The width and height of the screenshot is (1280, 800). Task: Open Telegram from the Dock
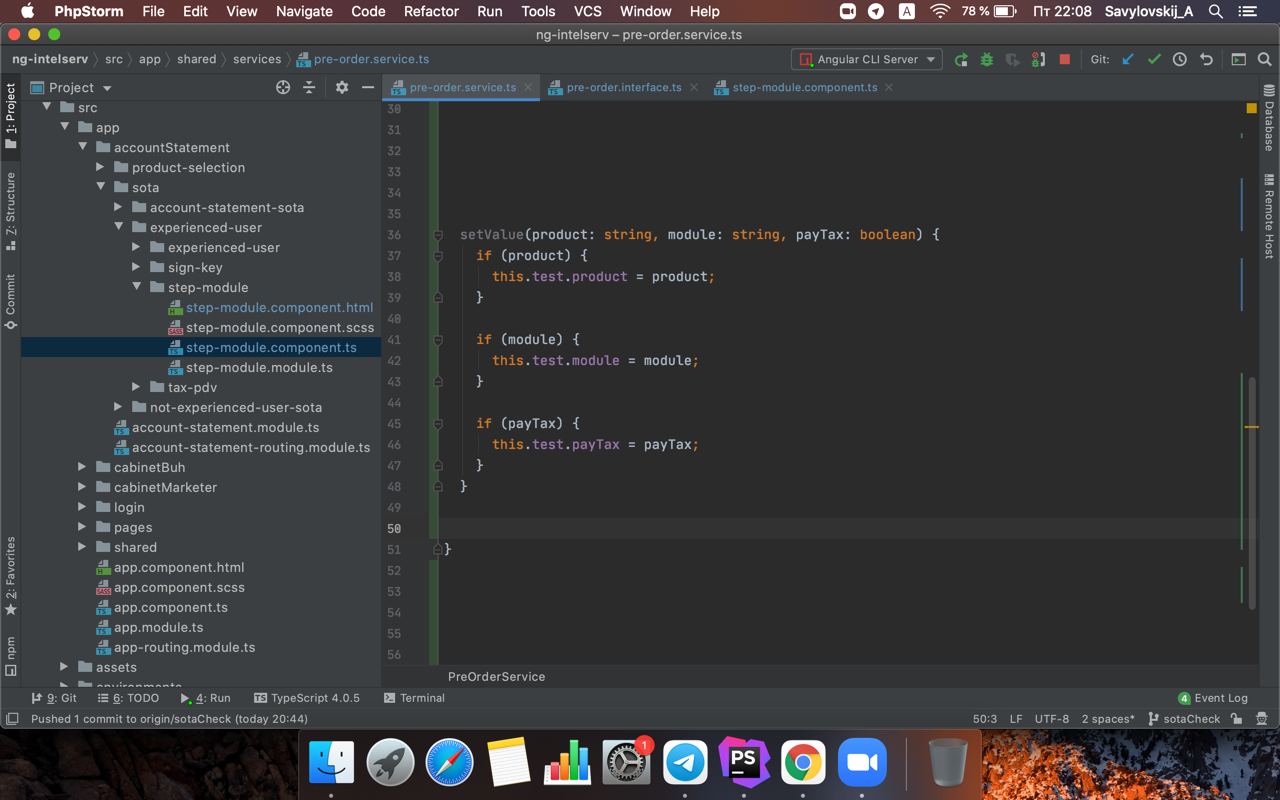tap(685, 763)
